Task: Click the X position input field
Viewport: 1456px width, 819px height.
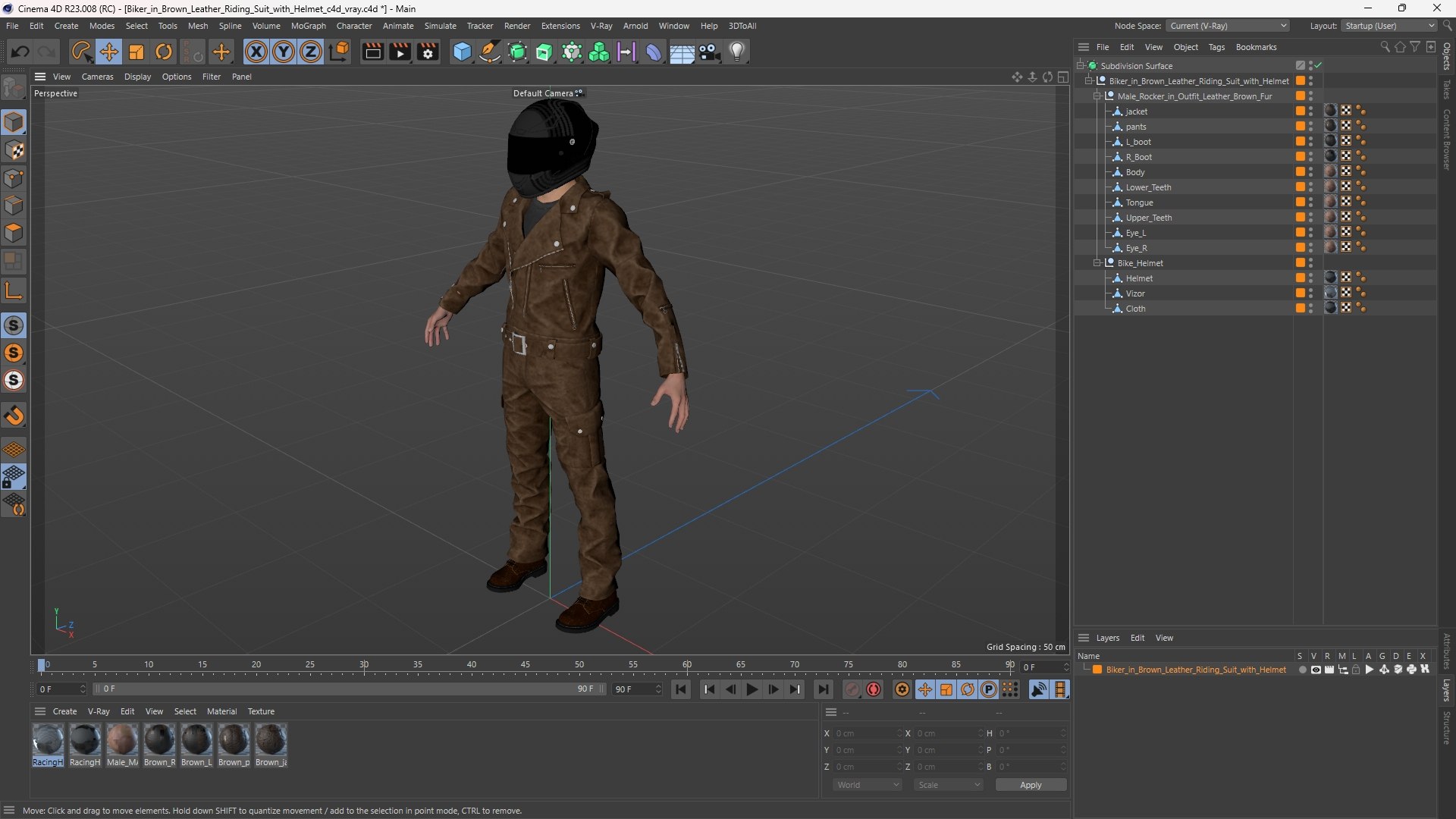Action: 868,733
